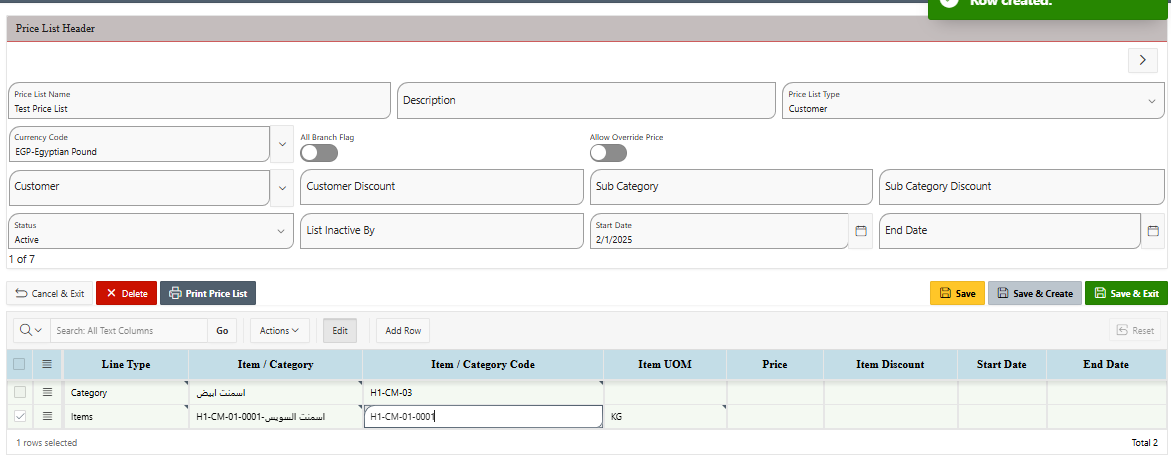Click the H1-CM-01-0001 اسمنت السويس item cell
The height and width of the screenshot is (465, 1171).
[x=276, y=416]
